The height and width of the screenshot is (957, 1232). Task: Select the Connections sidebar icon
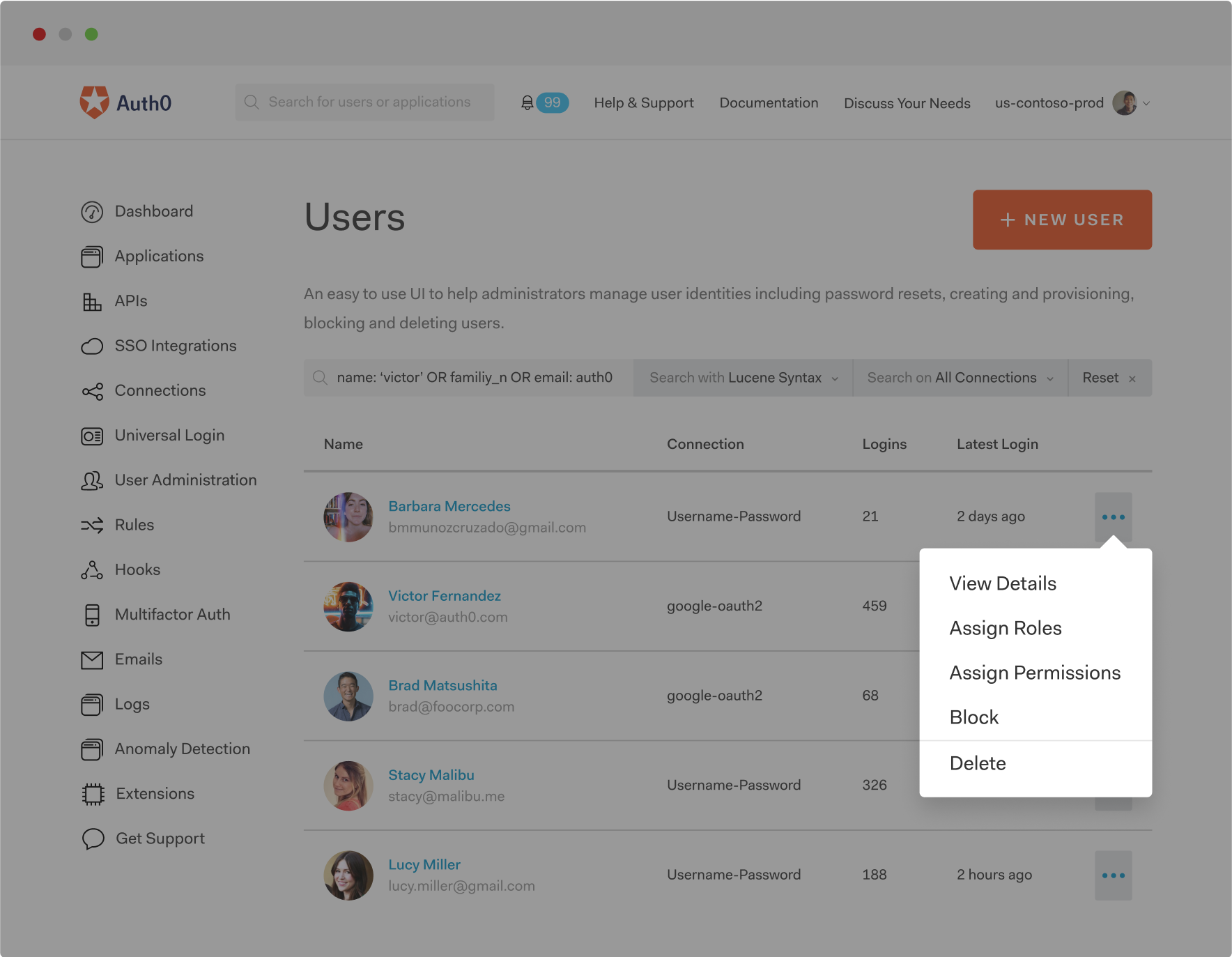tap(92, 390)
